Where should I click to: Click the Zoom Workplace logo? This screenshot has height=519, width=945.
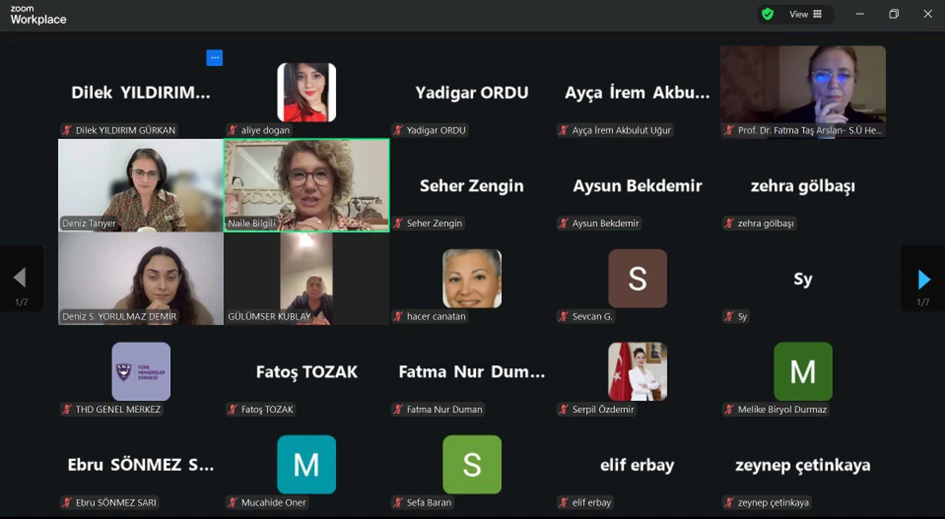click(x=38, y=15)
